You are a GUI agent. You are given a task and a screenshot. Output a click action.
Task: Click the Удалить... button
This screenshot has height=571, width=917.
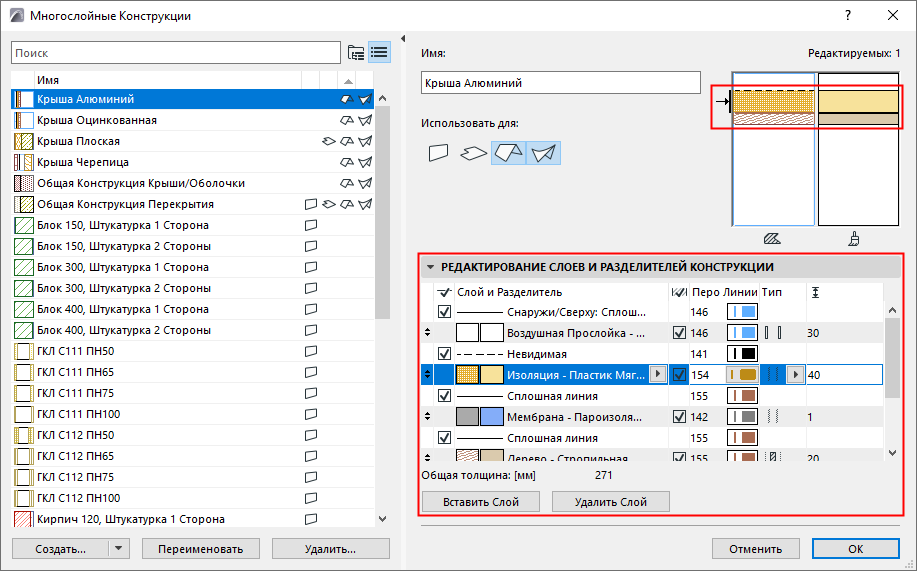(x=330, y=549)
